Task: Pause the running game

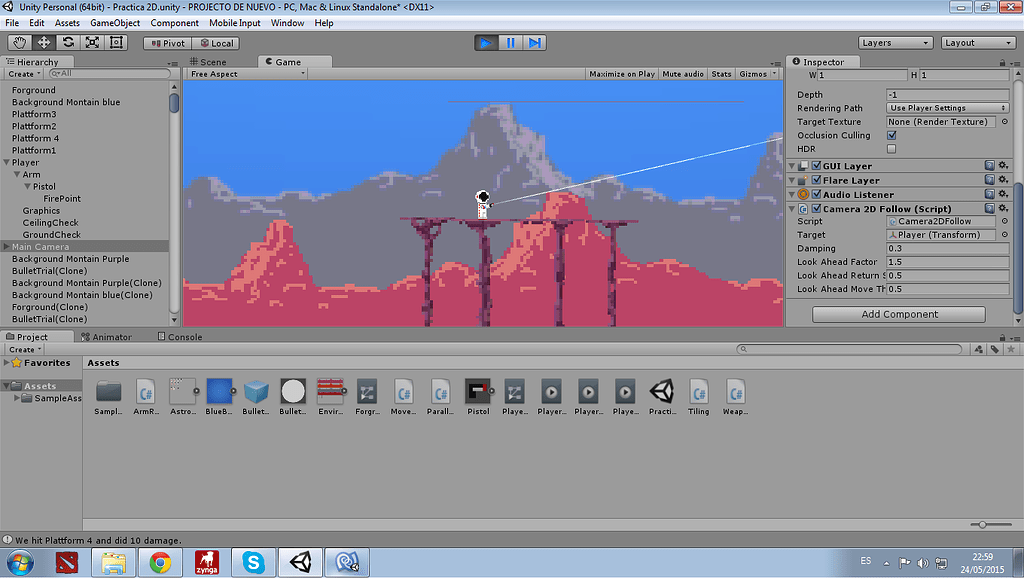Action: tap(511, 42)
